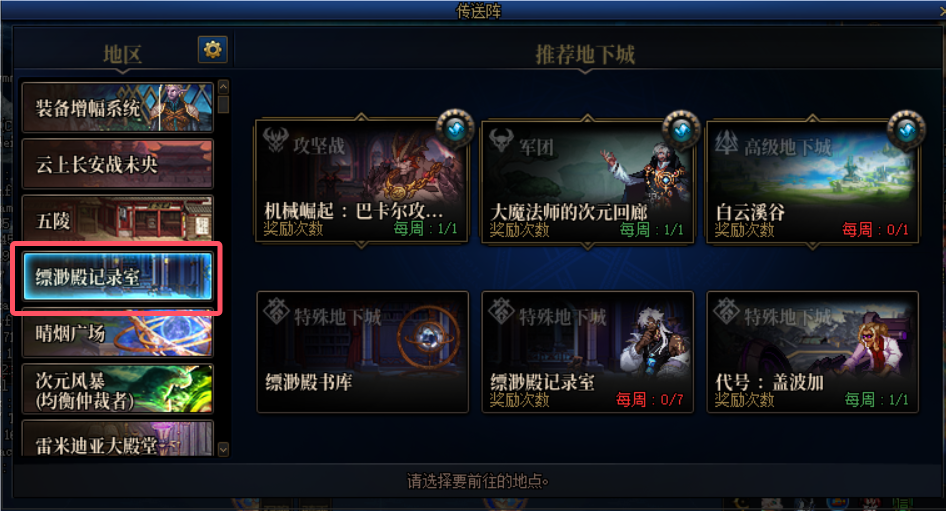Image resolution: width=946 pixels, height=511 pixels.
Task: Click the blue badge on 机械崛起 card
Action: click(456, 129)
